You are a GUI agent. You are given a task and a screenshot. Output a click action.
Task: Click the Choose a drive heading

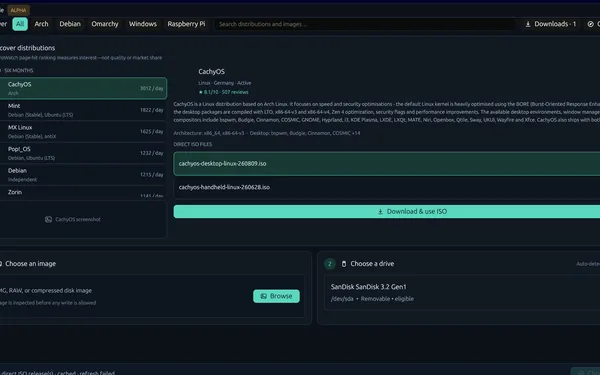click(x=372, y=264)
